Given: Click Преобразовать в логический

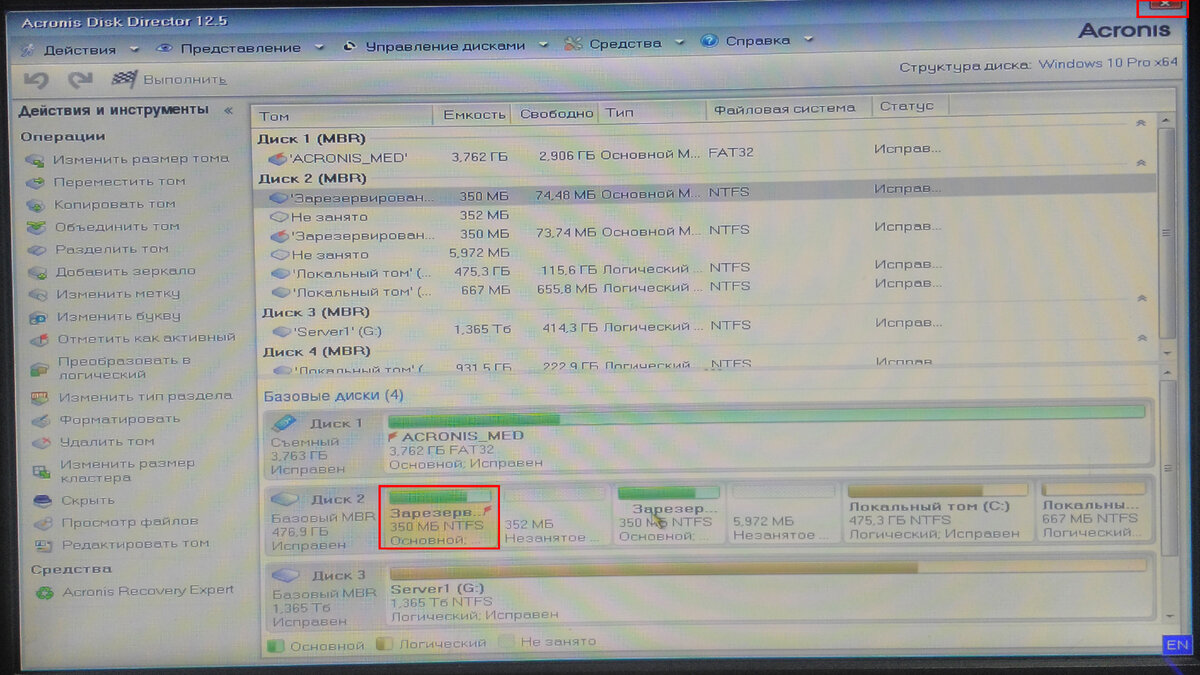Looking at the screenshot, I should click(x=110, y=367).
